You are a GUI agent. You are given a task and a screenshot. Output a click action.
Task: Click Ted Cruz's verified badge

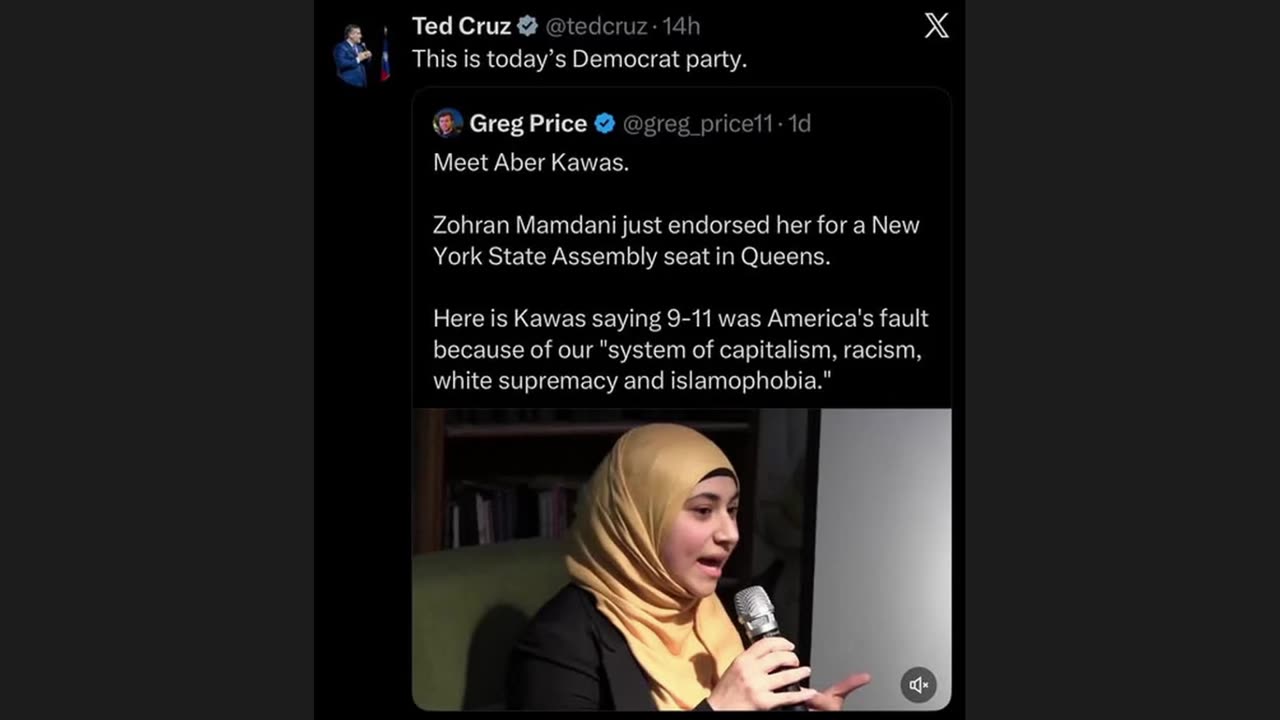[x=528, y=27]
